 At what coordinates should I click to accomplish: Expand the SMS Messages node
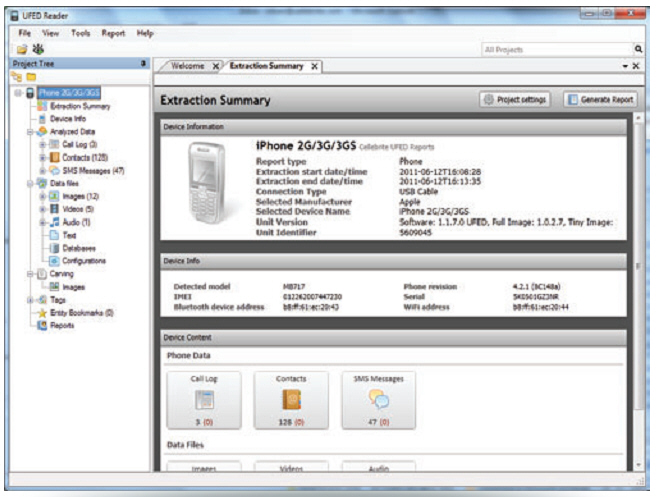coord(43,171)
